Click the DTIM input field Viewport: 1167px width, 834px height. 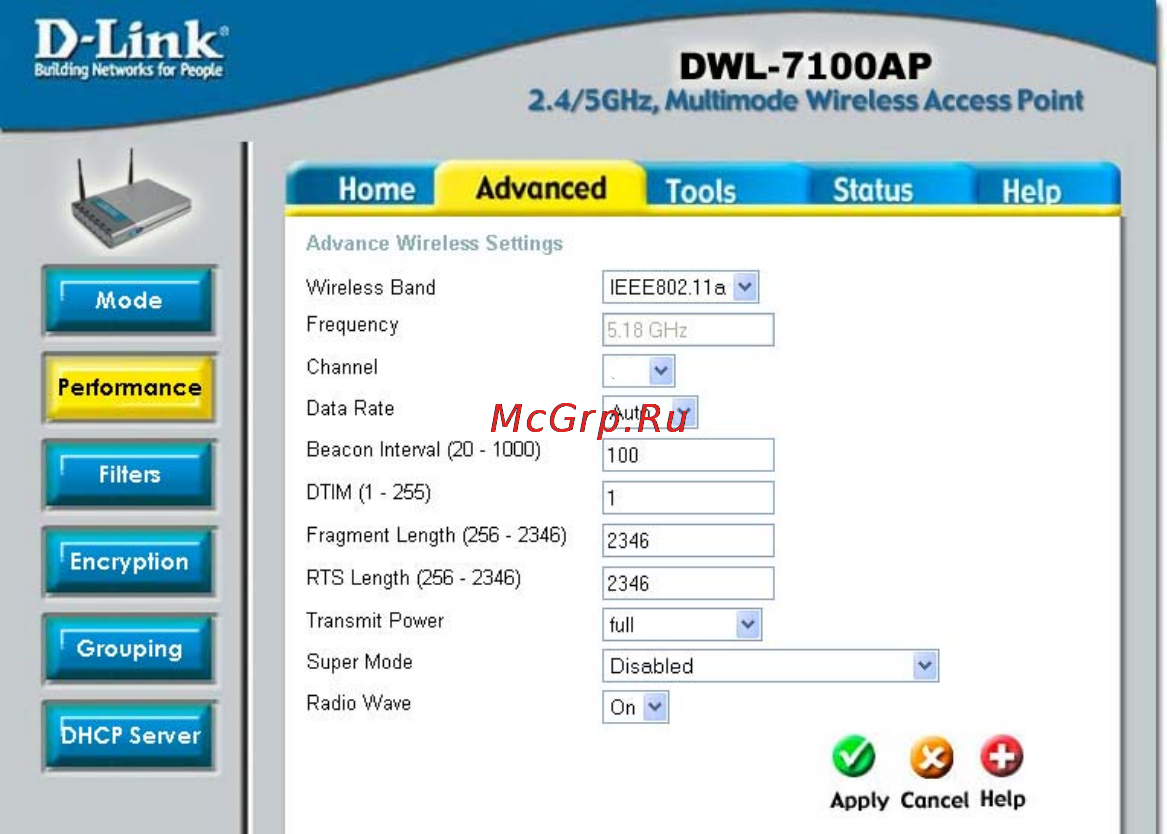click(x=688, y=498)
